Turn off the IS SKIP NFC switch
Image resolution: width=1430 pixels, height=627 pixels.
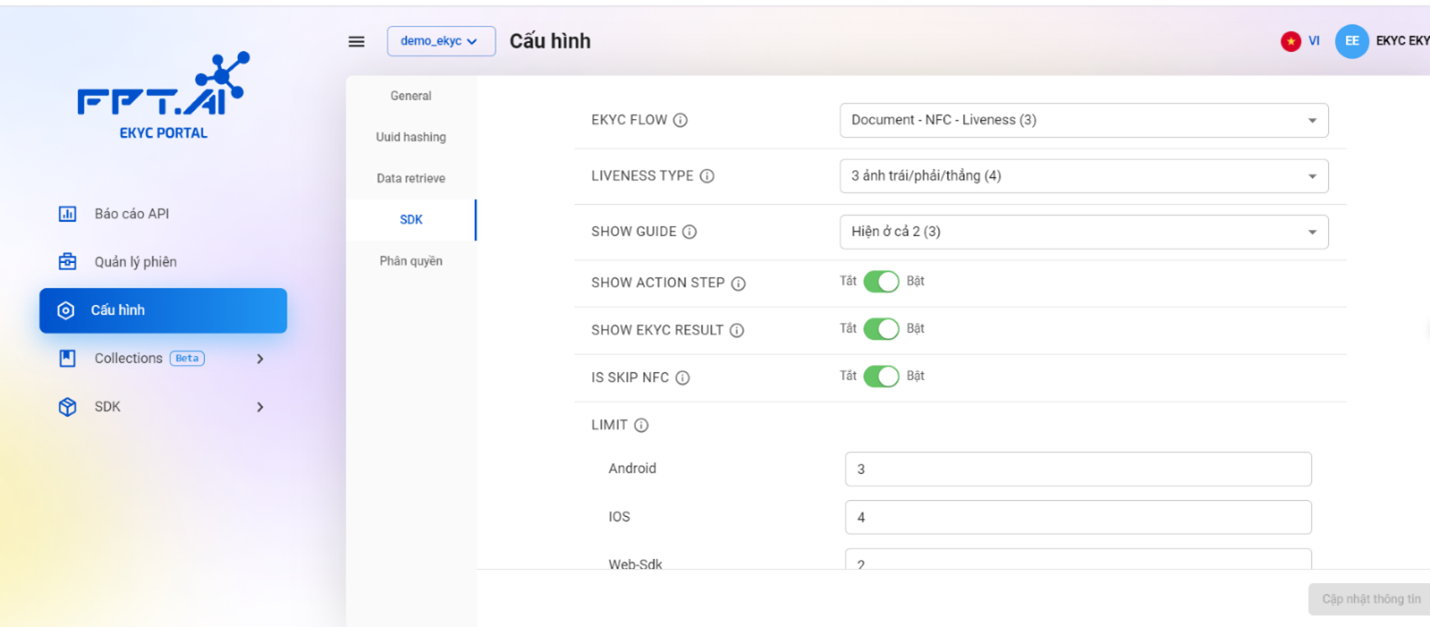[881, 376]
